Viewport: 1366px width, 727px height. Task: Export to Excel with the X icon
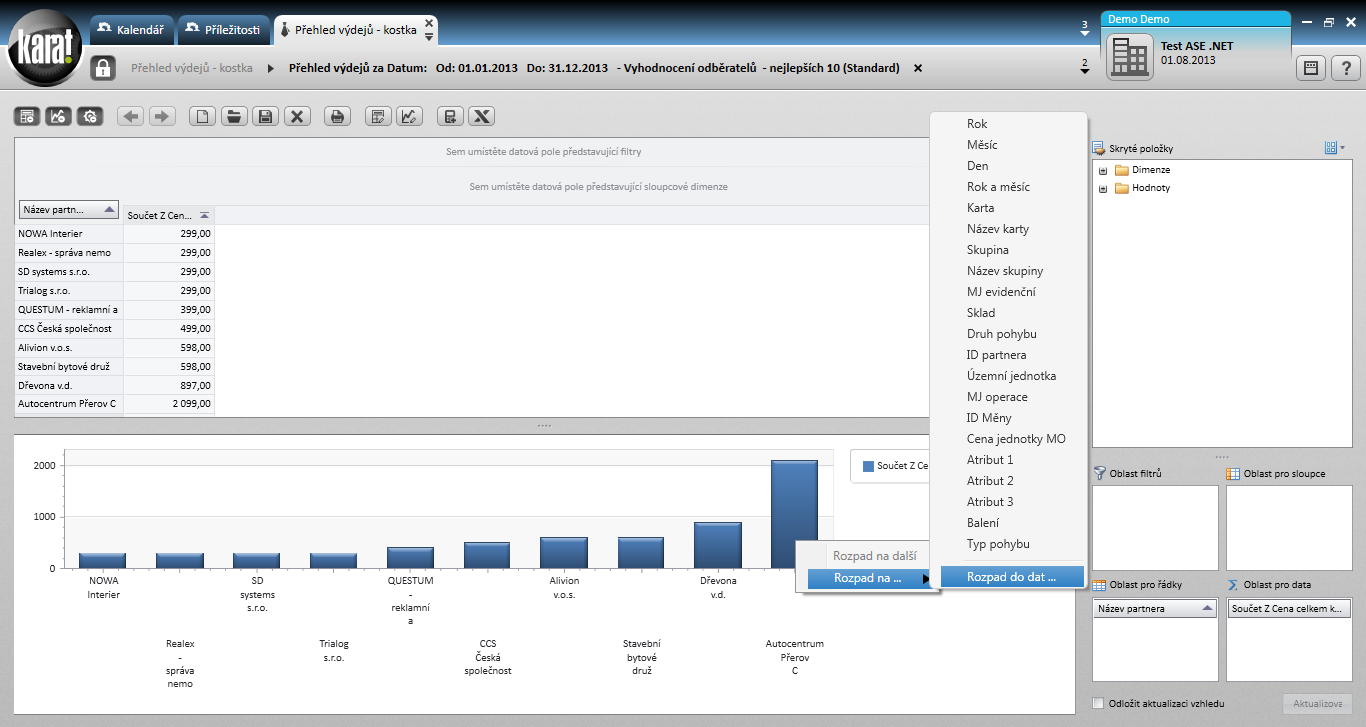[481, 117]
